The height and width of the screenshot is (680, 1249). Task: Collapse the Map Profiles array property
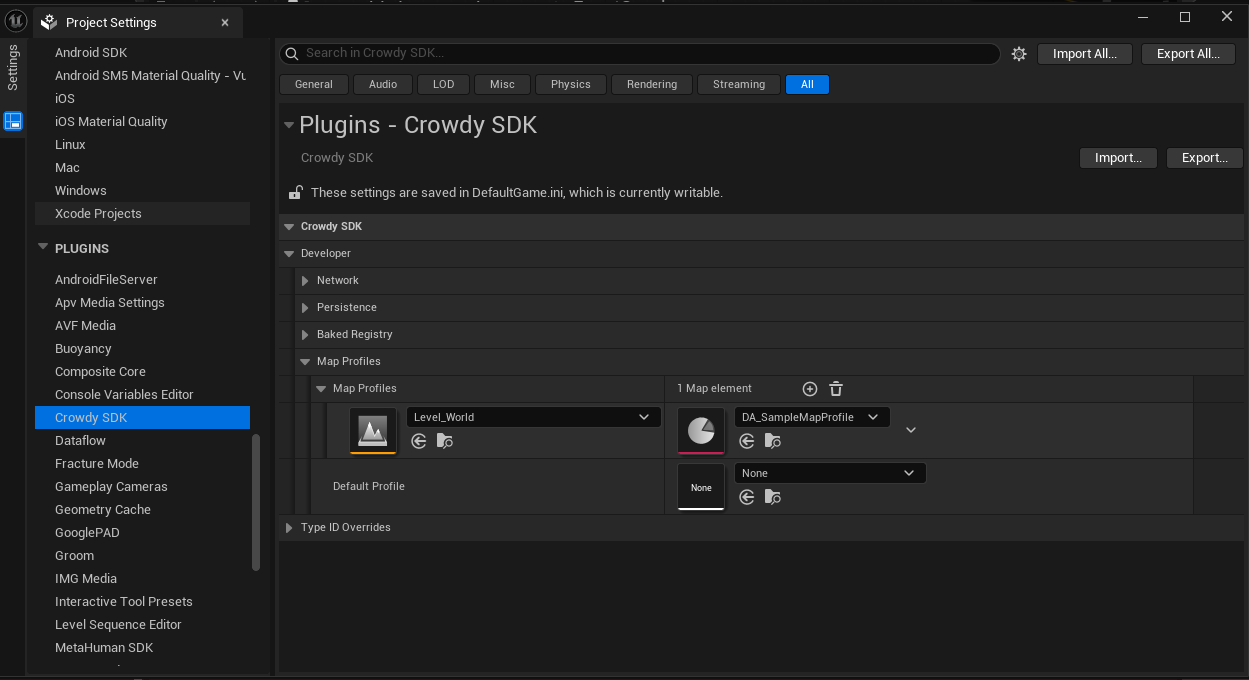point(321,389)
